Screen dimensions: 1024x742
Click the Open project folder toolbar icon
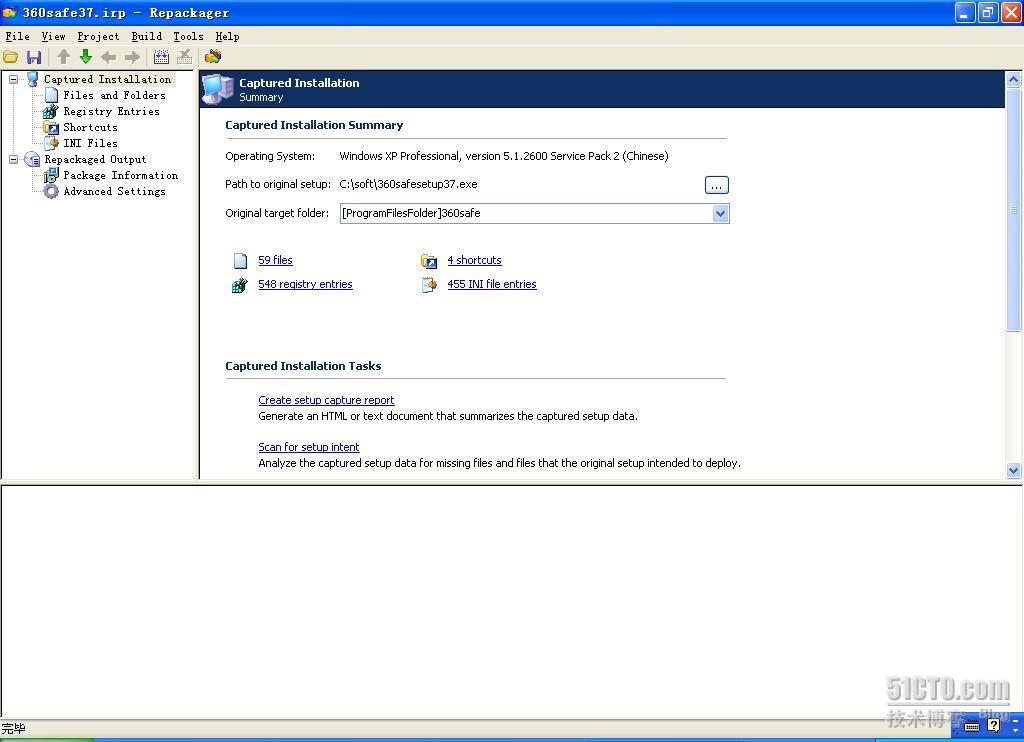(11, 57)
